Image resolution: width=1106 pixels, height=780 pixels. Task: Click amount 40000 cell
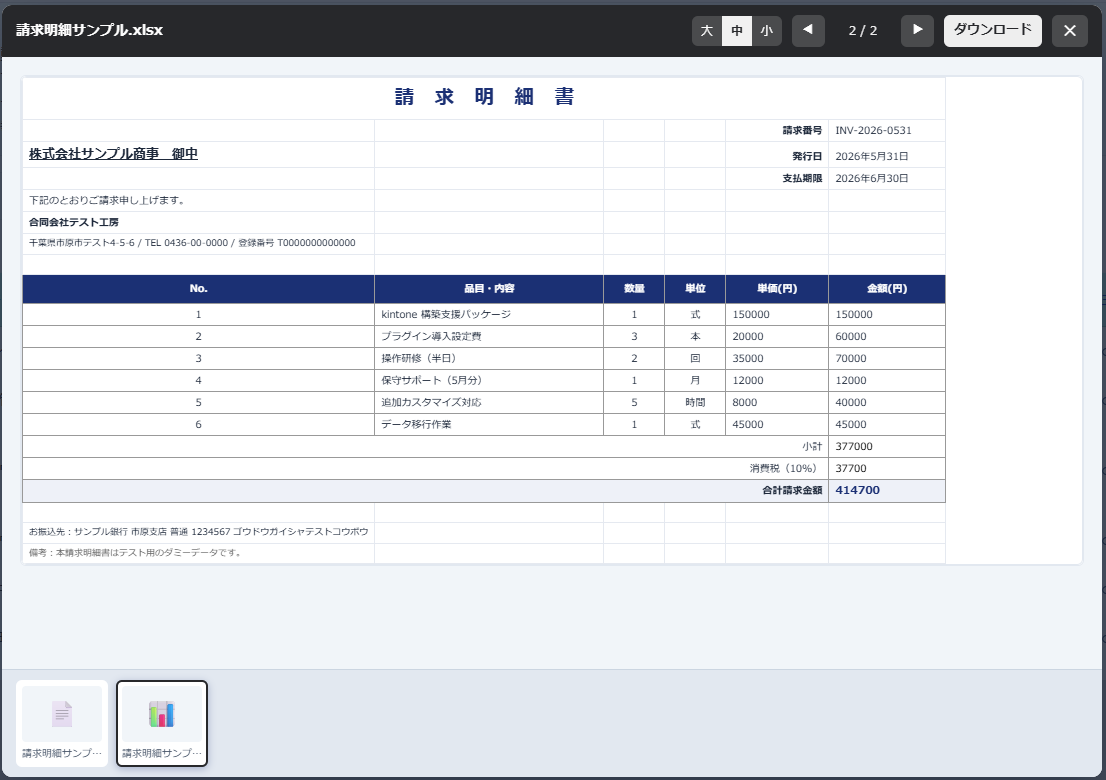tap(887, 402)
